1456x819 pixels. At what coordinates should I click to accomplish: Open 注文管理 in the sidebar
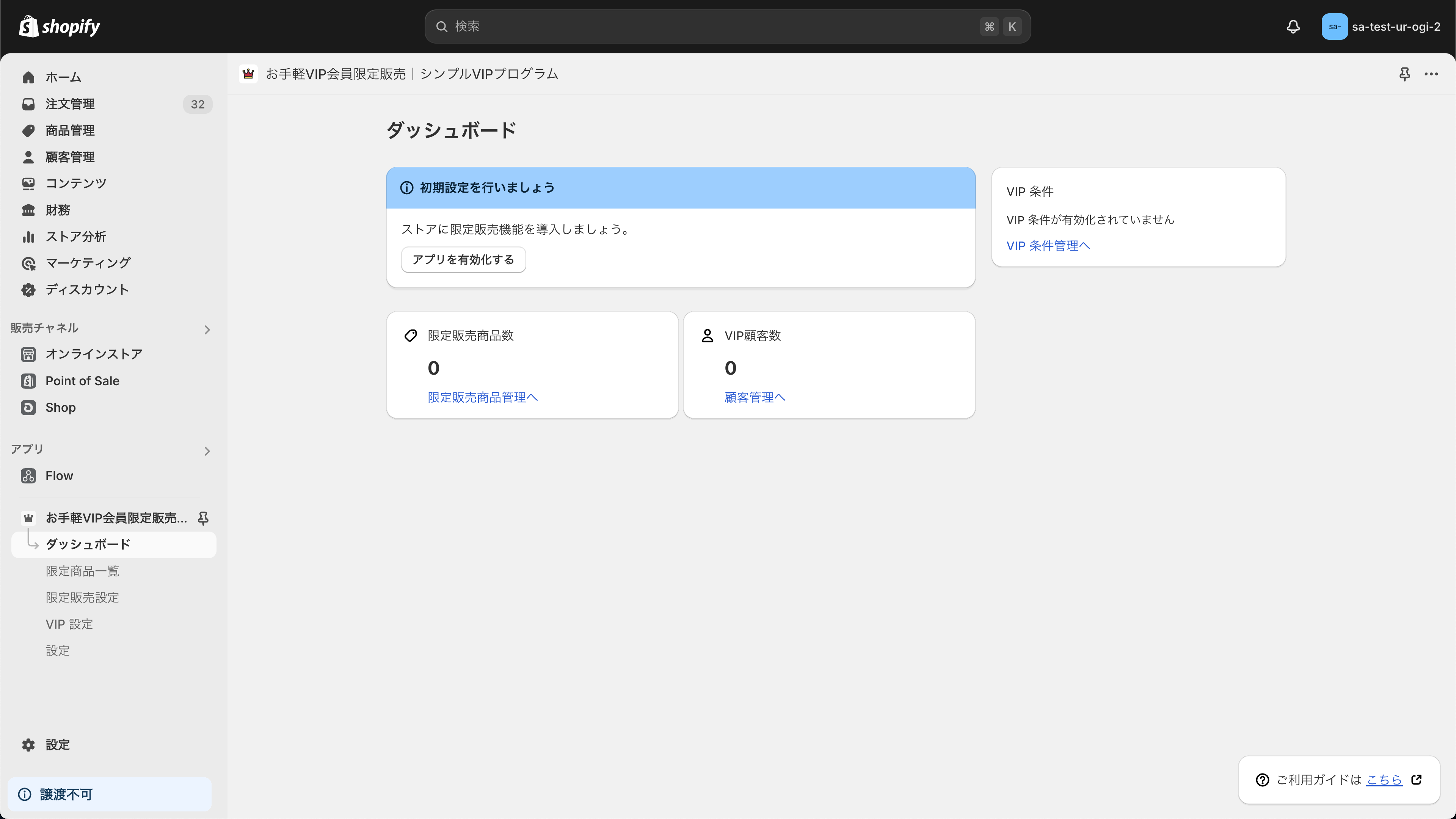tap(70, 104)
